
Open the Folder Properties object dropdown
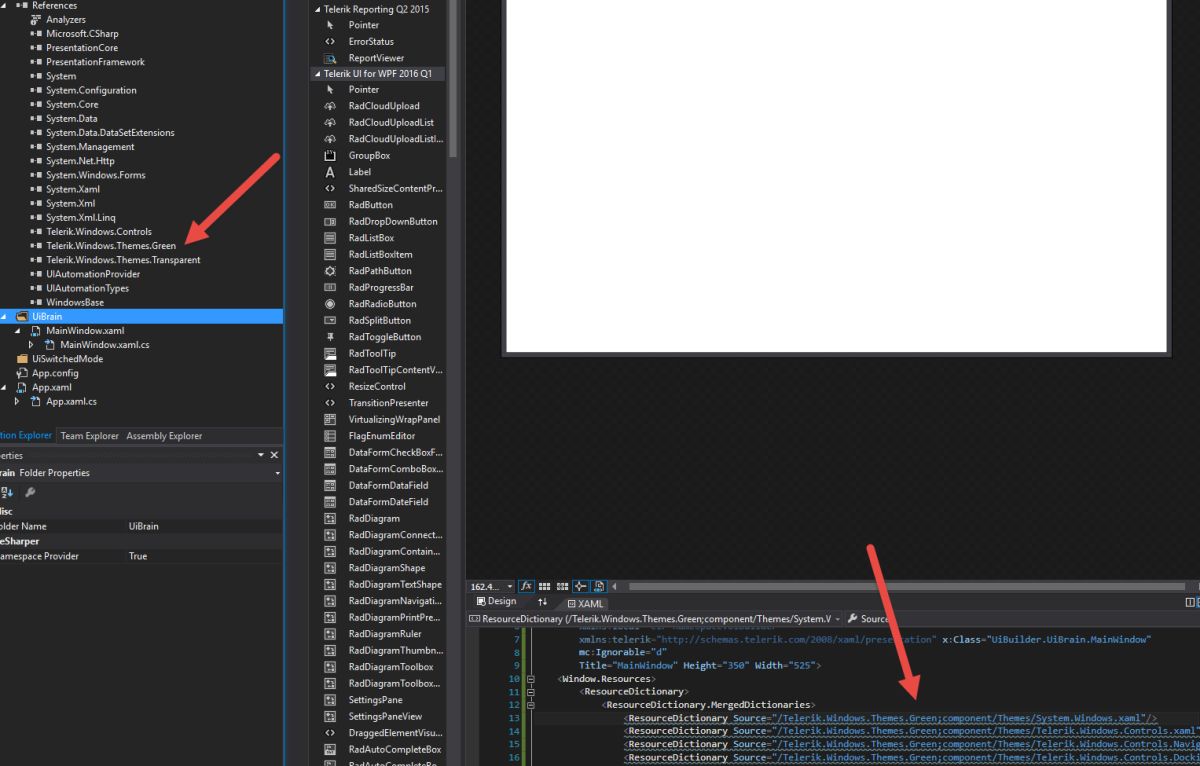tap(277, 473)
